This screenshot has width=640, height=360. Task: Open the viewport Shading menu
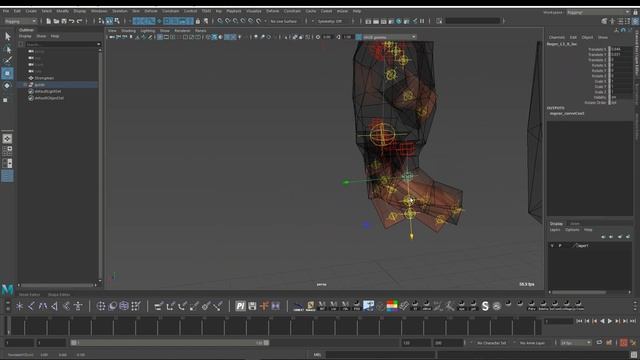(129, 31)
